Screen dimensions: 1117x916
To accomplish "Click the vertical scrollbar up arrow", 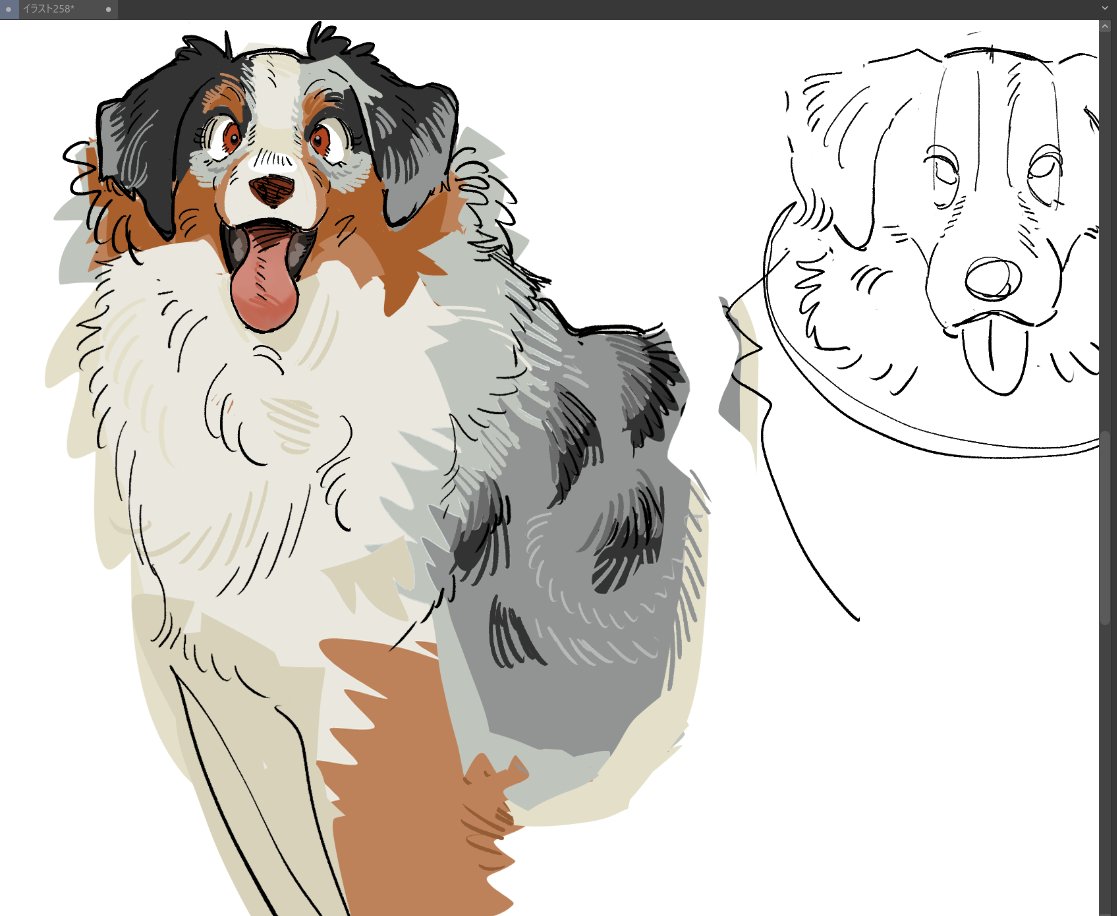I will pyautogui.click(x=1107, y=26).
